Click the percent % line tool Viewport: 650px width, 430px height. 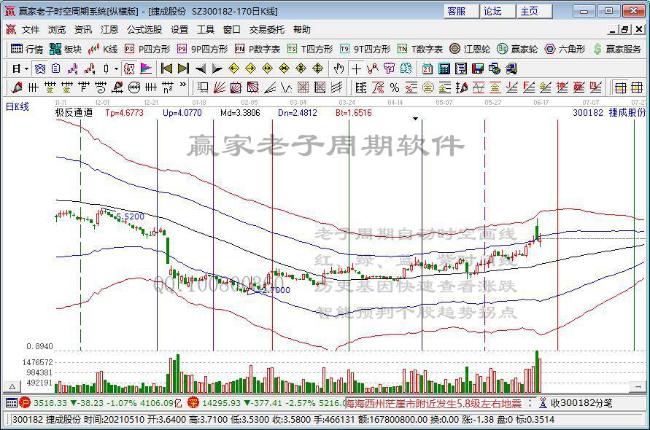[x=395, y=87]
